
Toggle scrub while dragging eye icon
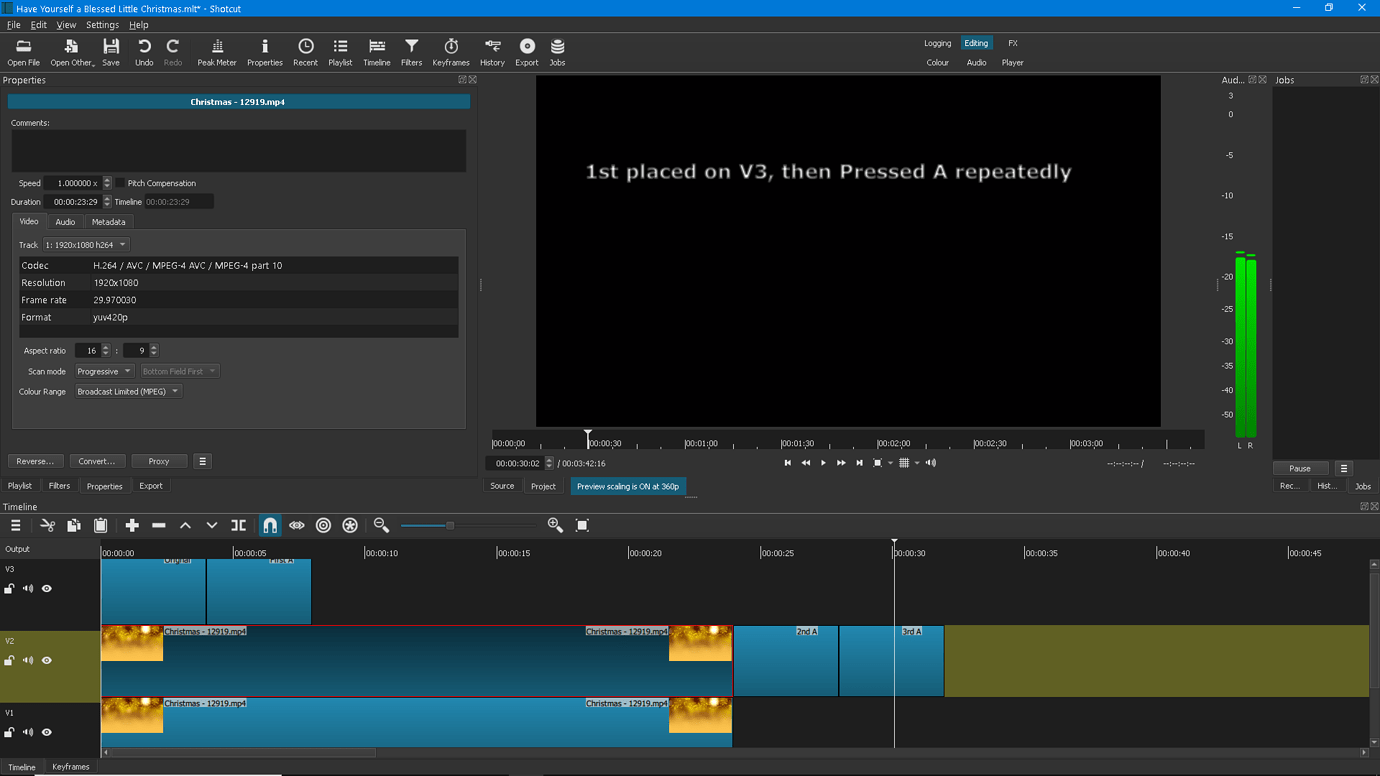click(x=297, y=526)
